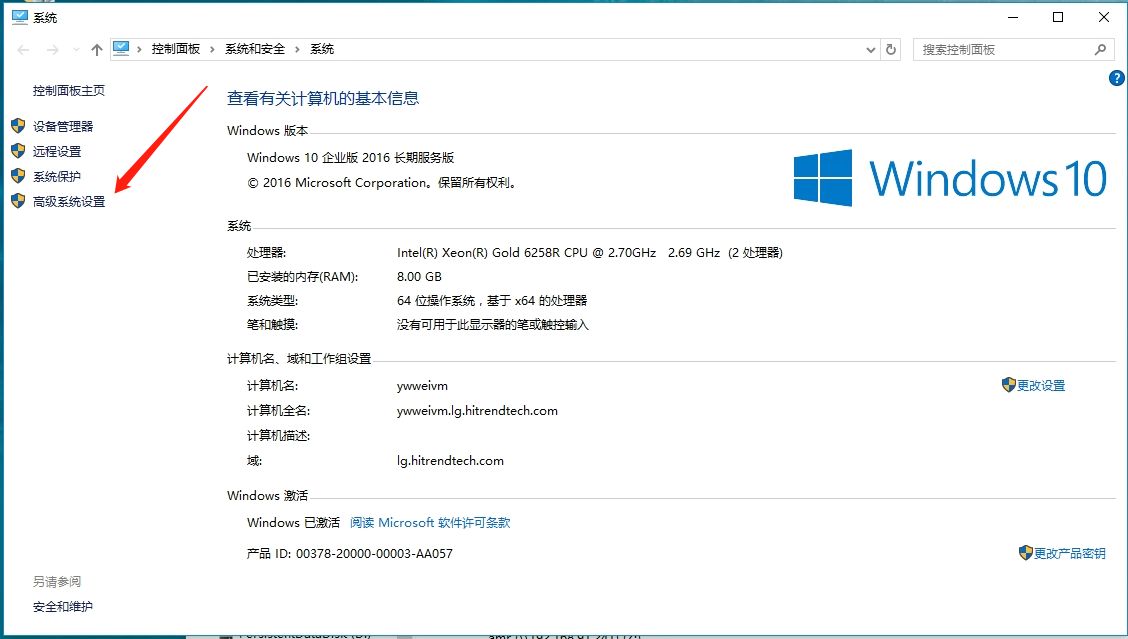The width and height of the screenshot is (1128, 639).
Task: Select installed RAM value 8.00 GB
Action: (419, 277)
